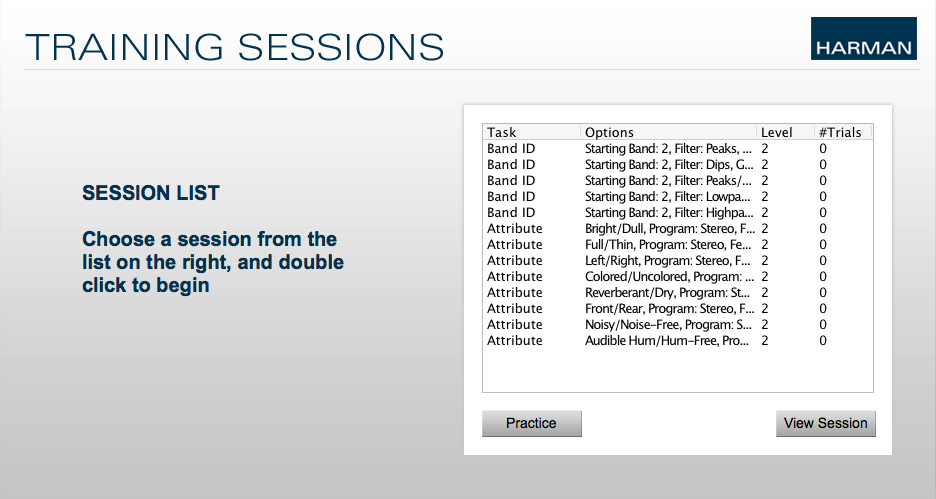Click the Practice button
This screenshot has height=499, width=936.
pyautogui.click(x=531, y=423)
